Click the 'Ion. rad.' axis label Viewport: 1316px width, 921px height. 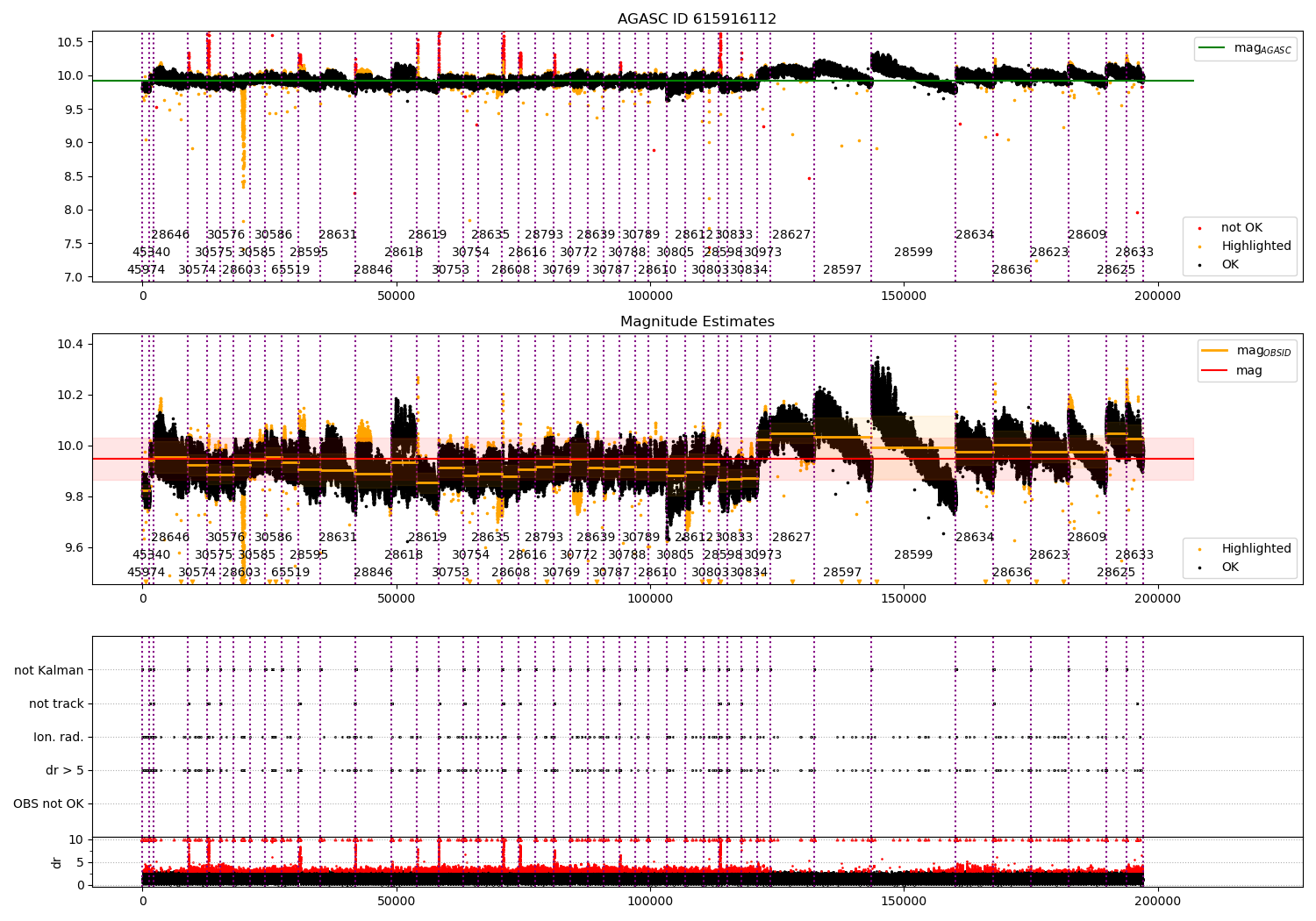(59, 738)
